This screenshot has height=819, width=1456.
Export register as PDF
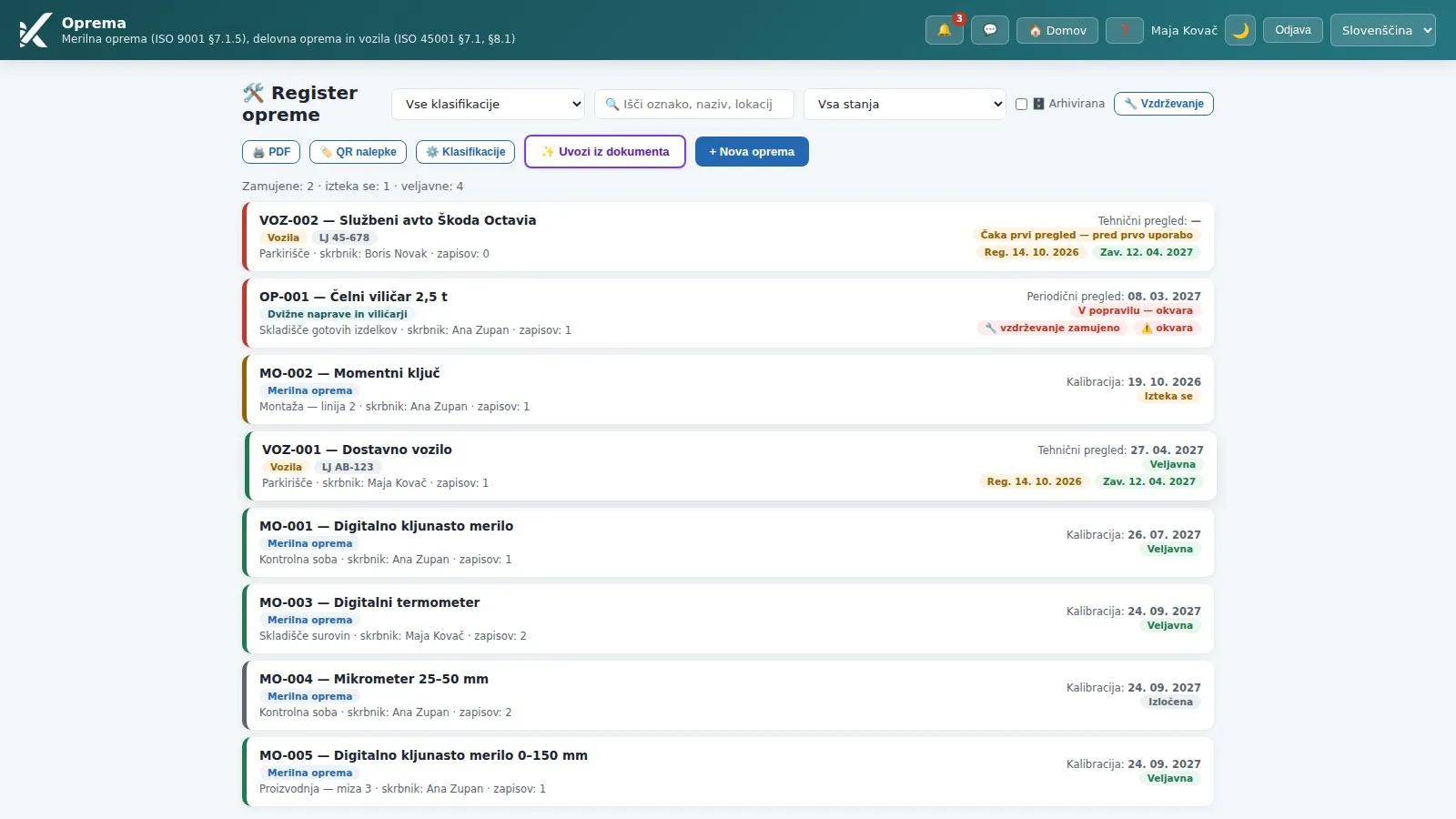pyautogui.click(x=271, y=152)
